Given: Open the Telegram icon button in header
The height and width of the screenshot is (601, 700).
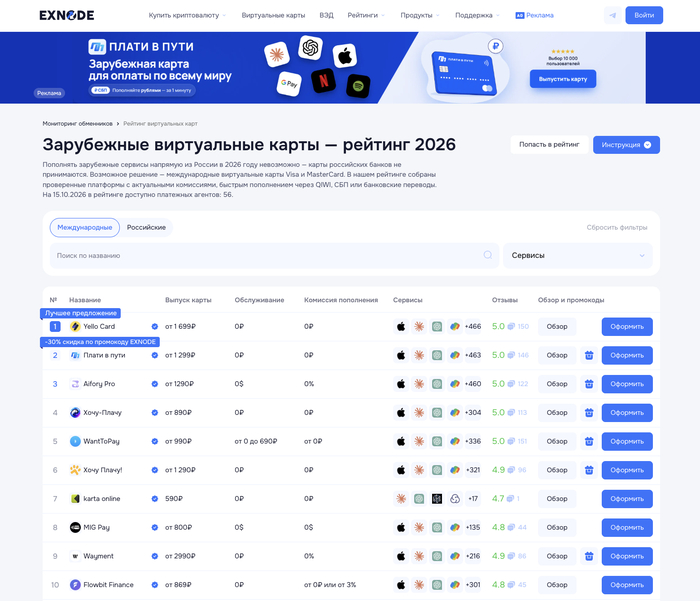Looking at the screenshot, I should [612, 15].
